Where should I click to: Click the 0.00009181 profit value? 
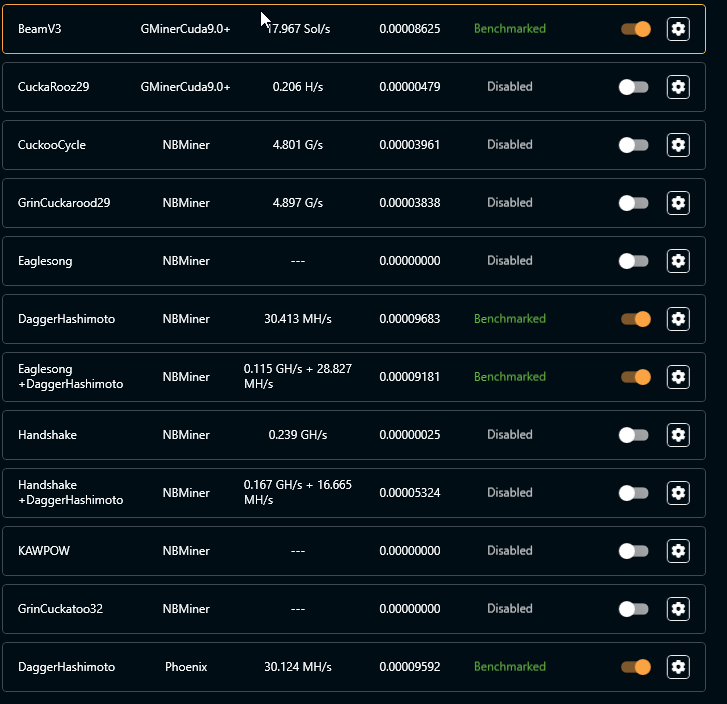409,377
